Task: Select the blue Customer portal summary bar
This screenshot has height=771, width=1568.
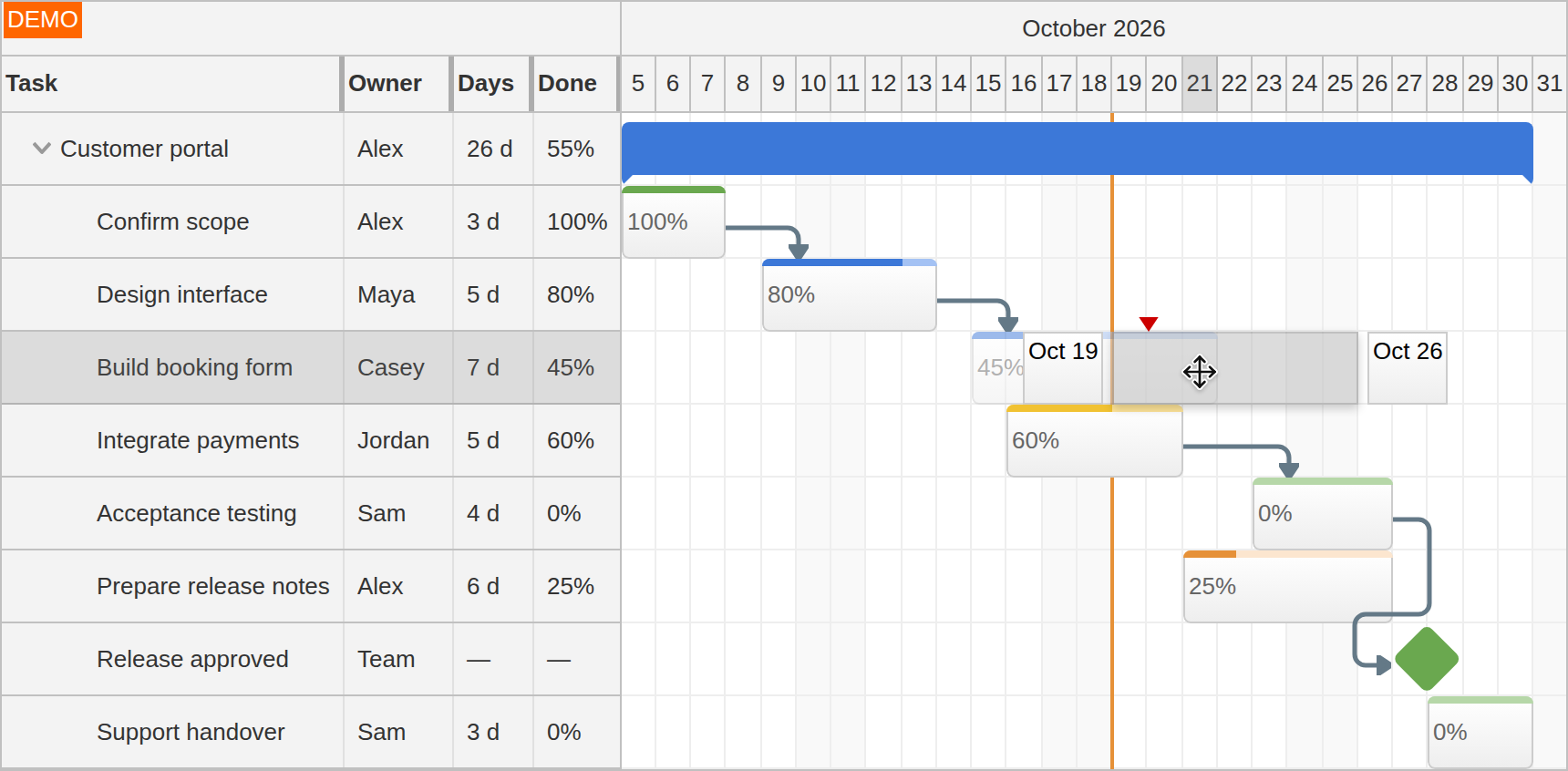Action: 1077,149
